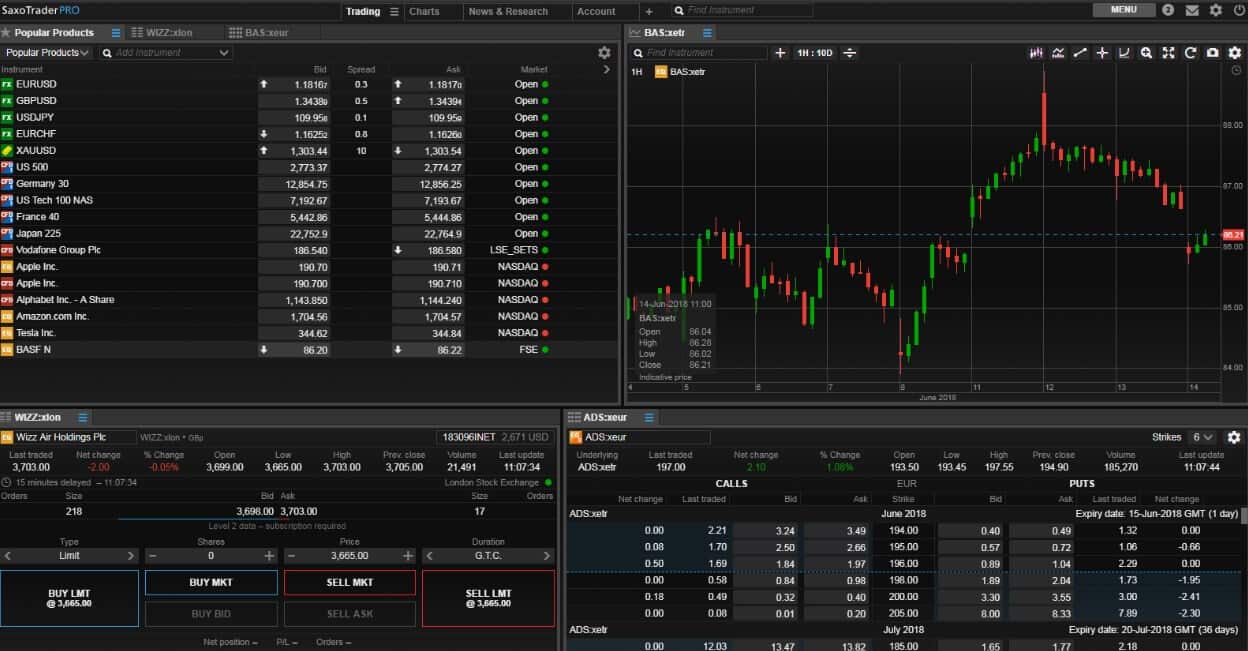Open the 1H : 10D chart period selector
1248x651 pixels.
click(815, 53)
